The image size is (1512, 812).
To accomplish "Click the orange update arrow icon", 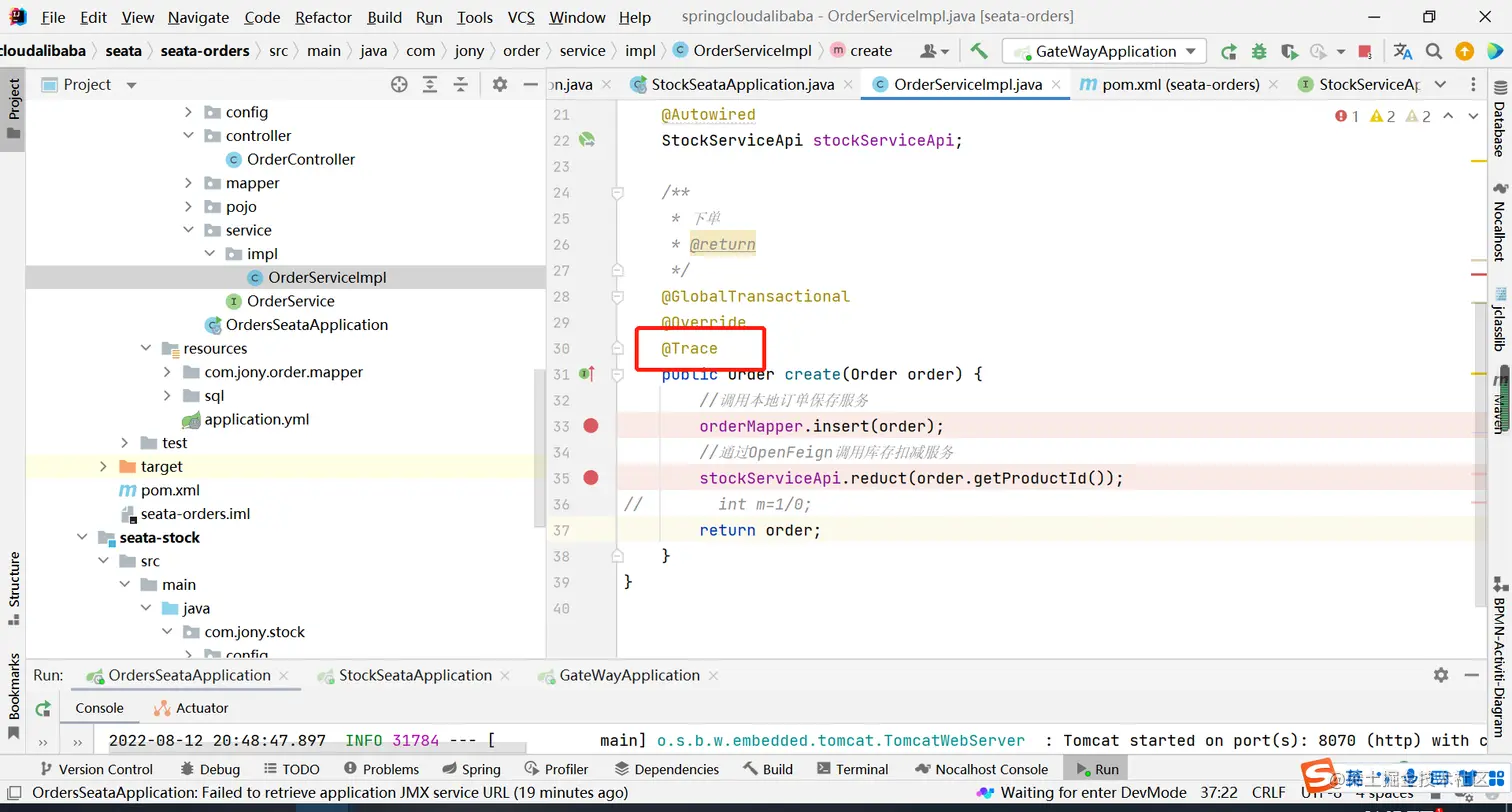I will click(1464, 51).
